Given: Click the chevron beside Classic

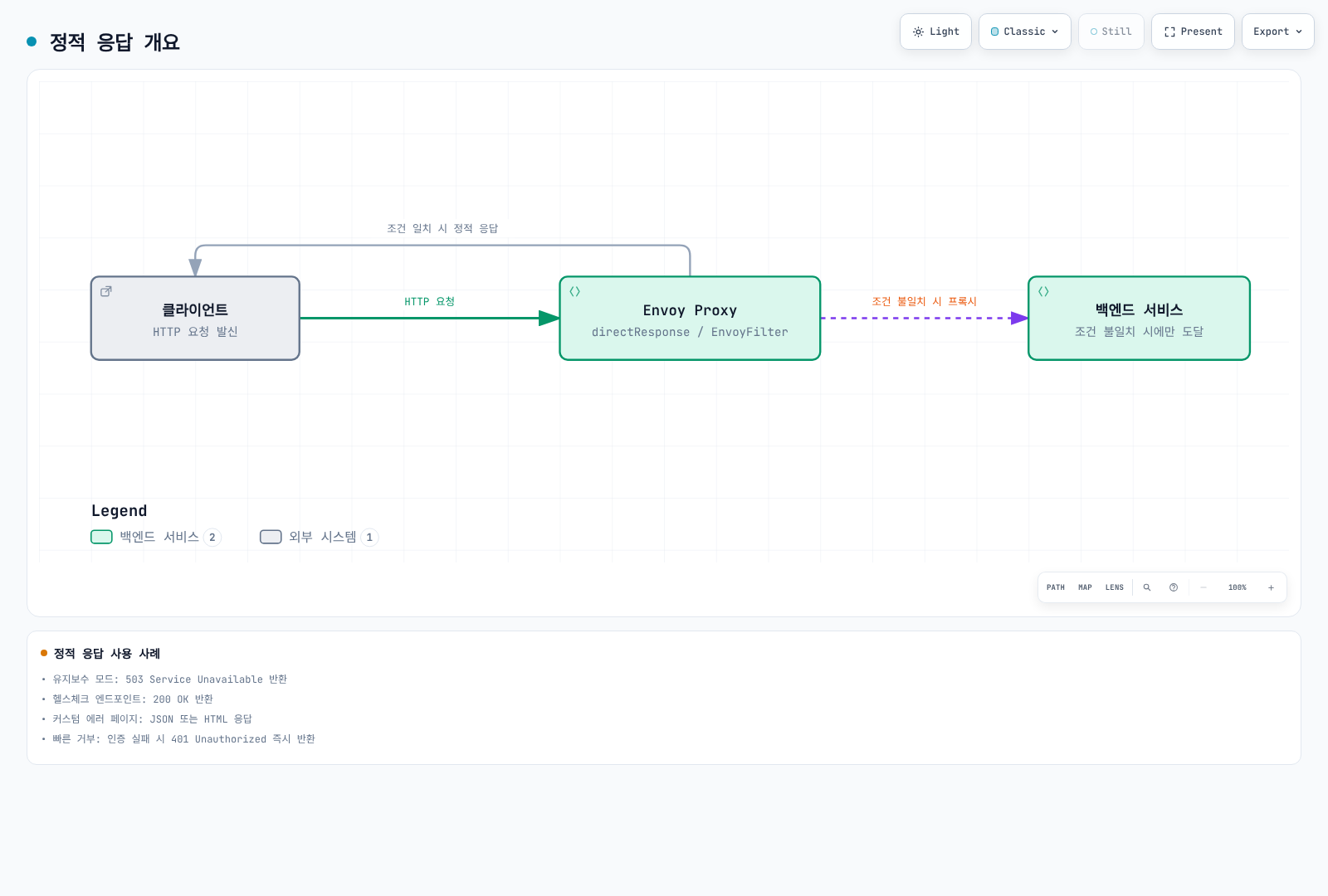Looking at the screenshot, I should [x=1055, y=32].
